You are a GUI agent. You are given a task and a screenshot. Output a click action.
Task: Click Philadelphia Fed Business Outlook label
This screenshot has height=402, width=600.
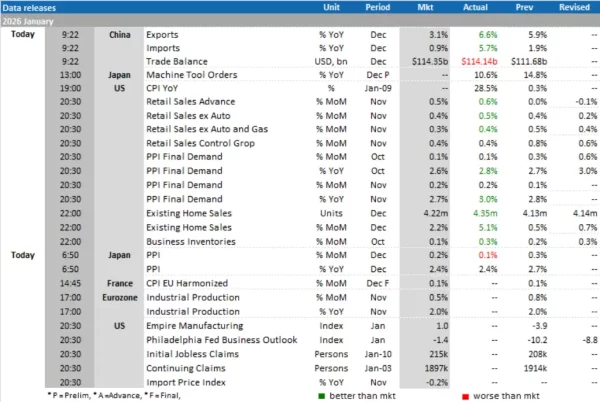coord(213,338)
